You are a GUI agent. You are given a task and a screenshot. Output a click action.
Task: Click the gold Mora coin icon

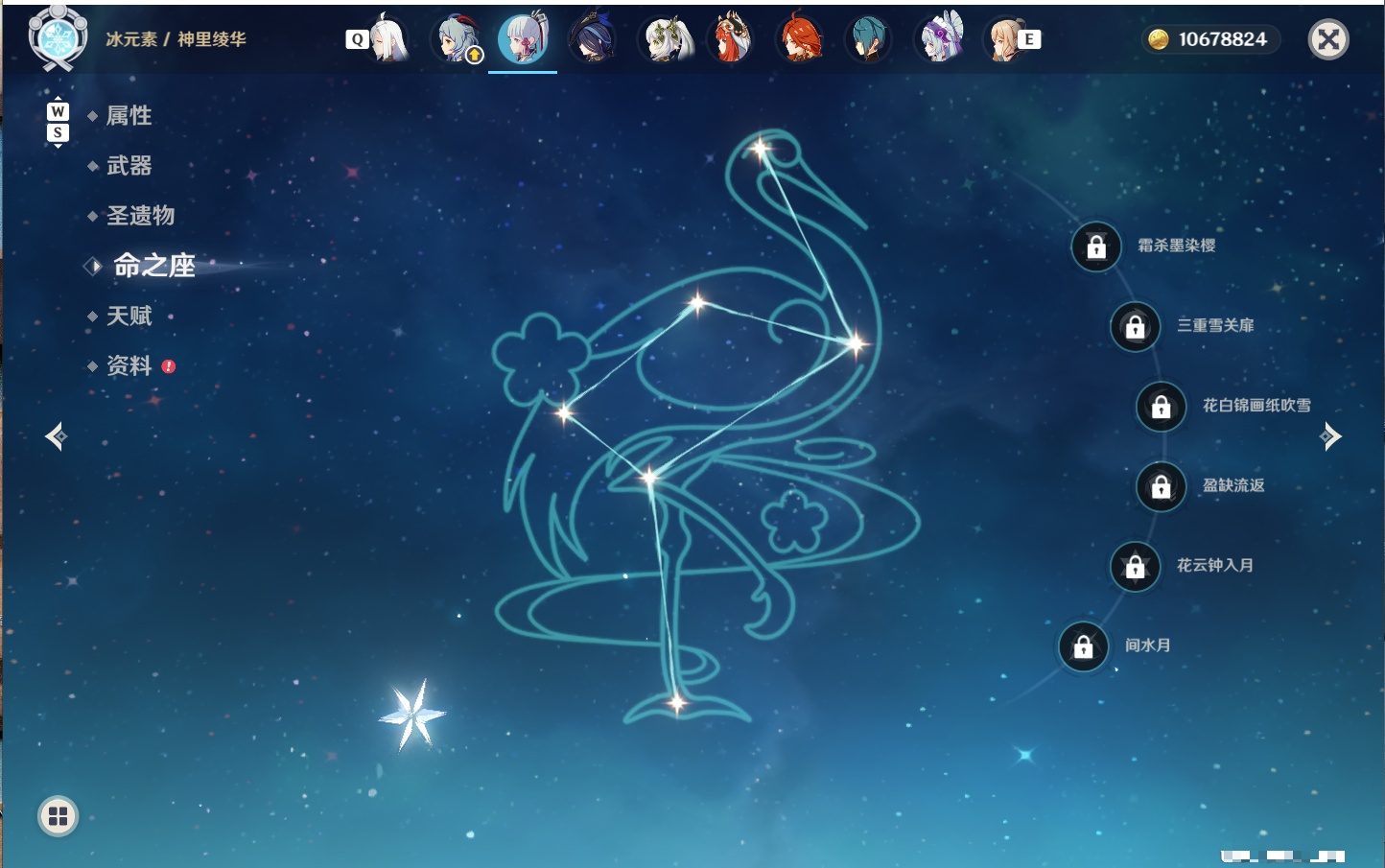click(1159, 39)
